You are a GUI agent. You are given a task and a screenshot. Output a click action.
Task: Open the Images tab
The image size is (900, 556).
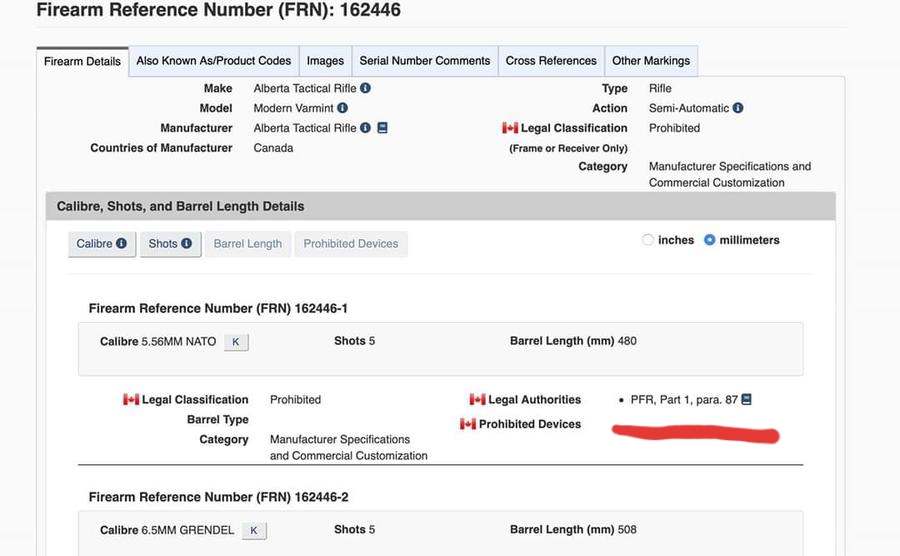[x=325, y=61]
